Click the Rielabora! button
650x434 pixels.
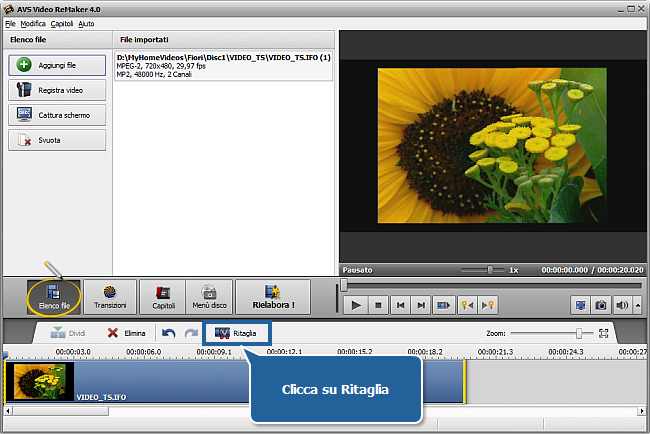(x=273, y=298)
